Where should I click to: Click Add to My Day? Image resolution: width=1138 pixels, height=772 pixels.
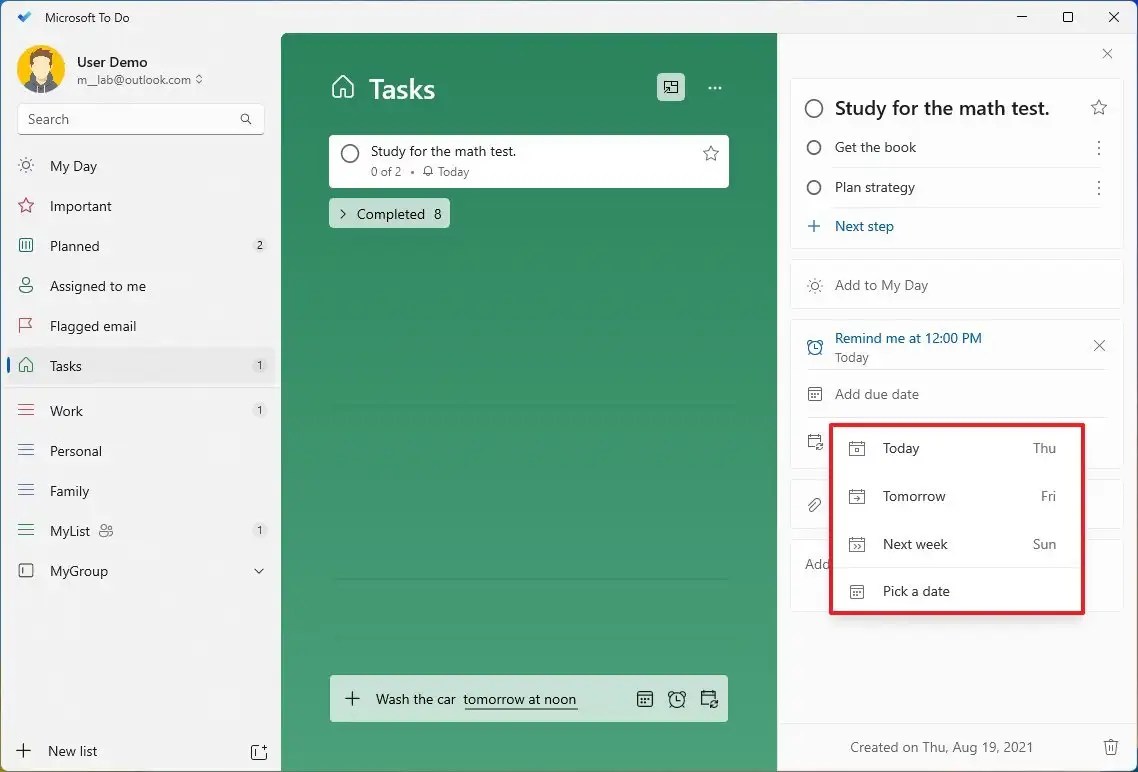point(879,285)
